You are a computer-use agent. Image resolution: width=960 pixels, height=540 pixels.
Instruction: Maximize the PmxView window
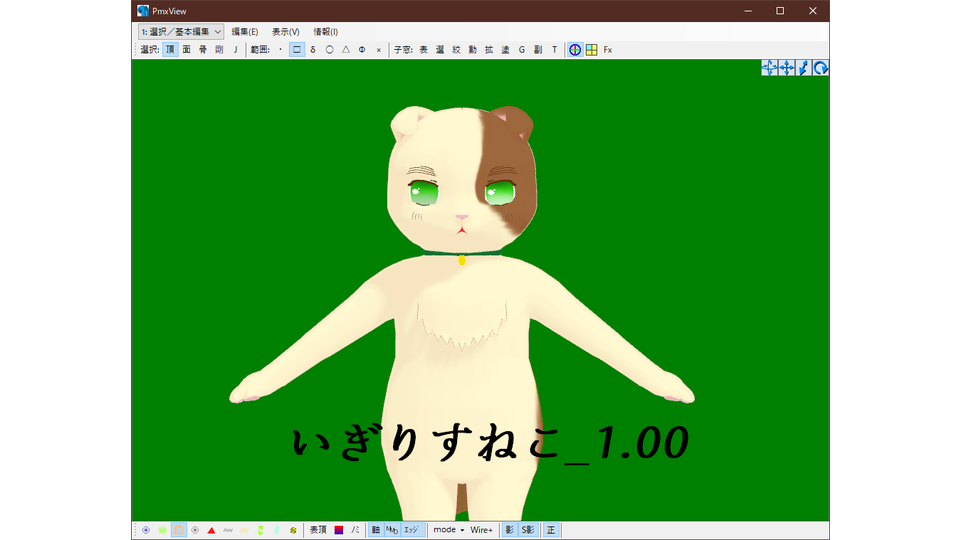[x=780, y=10]
